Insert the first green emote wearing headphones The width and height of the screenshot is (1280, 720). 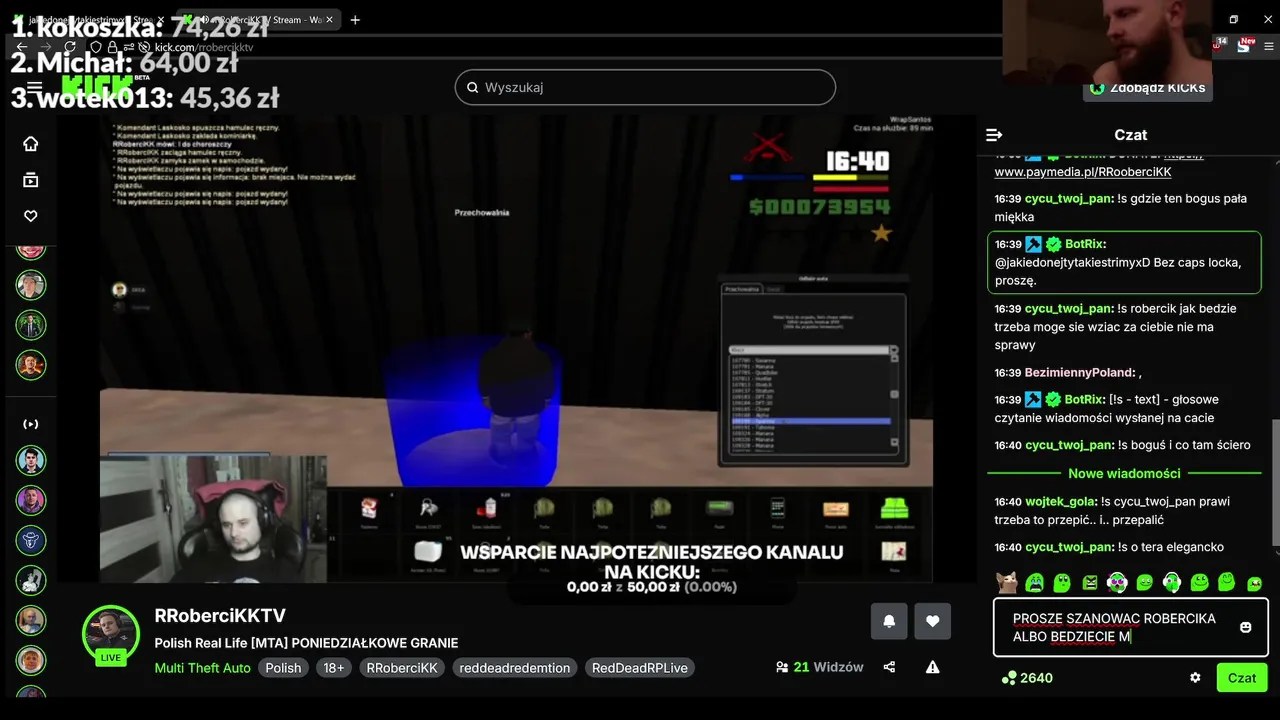tap(1117, 582)
